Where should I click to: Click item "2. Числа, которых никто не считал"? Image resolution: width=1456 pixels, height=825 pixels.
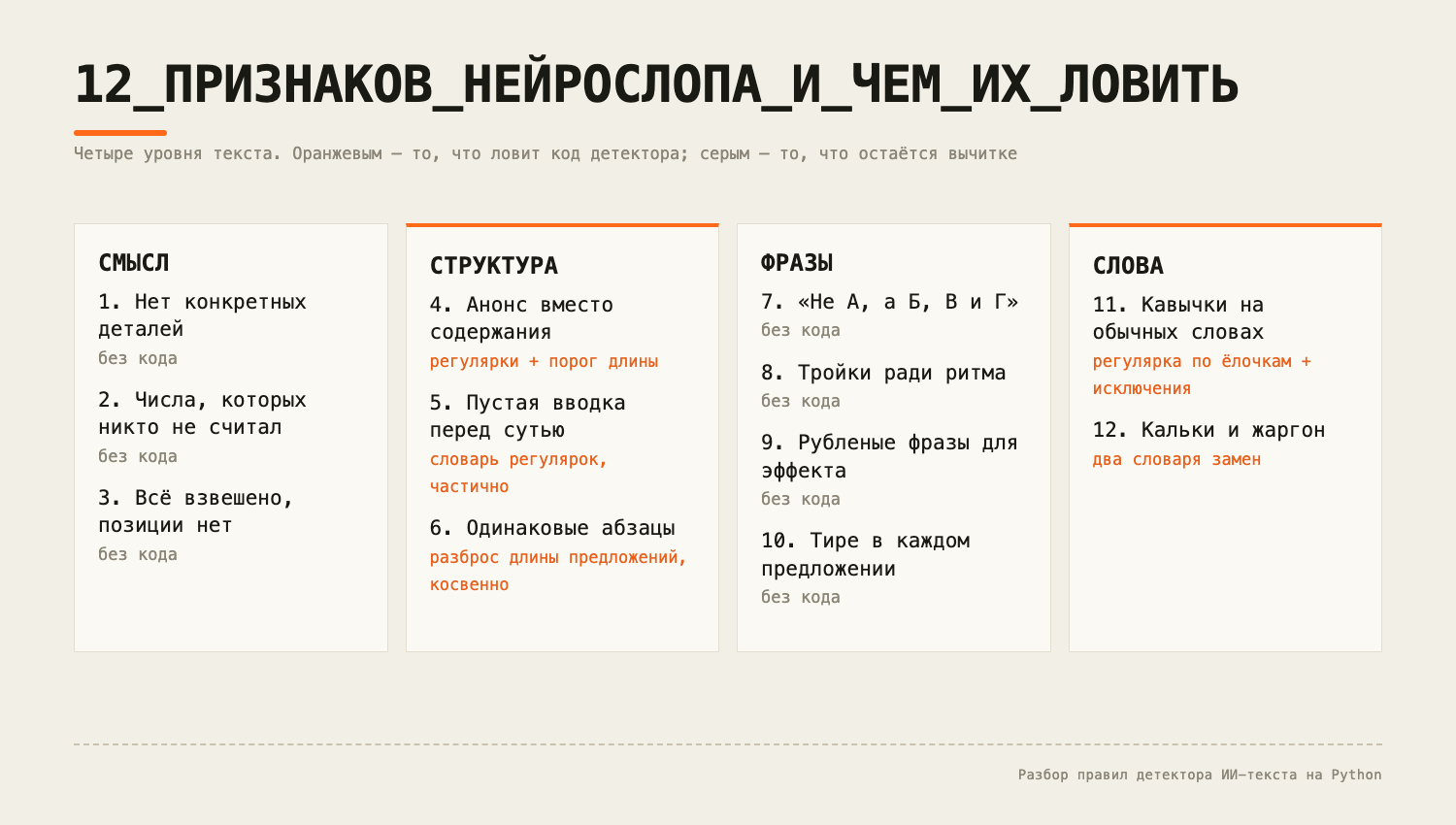click(202, 413)
